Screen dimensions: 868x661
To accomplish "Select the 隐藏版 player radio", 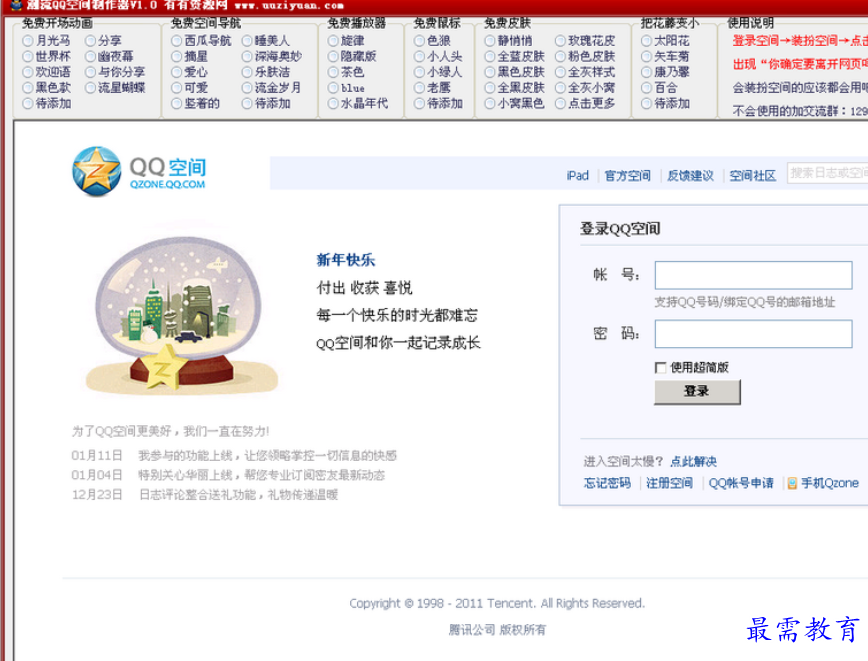I will (333, 56).
